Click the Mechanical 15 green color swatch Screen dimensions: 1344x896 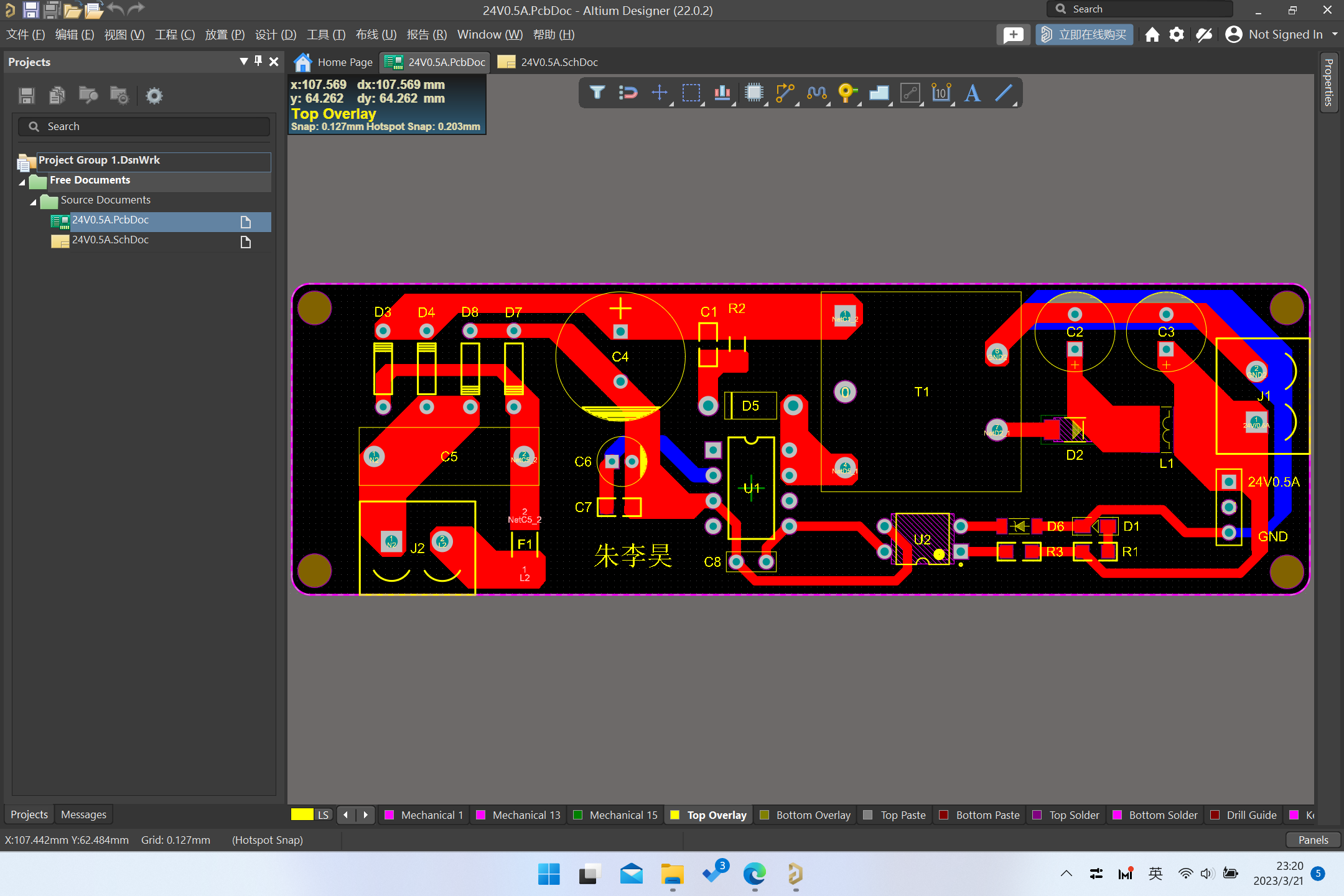[577, 814]
